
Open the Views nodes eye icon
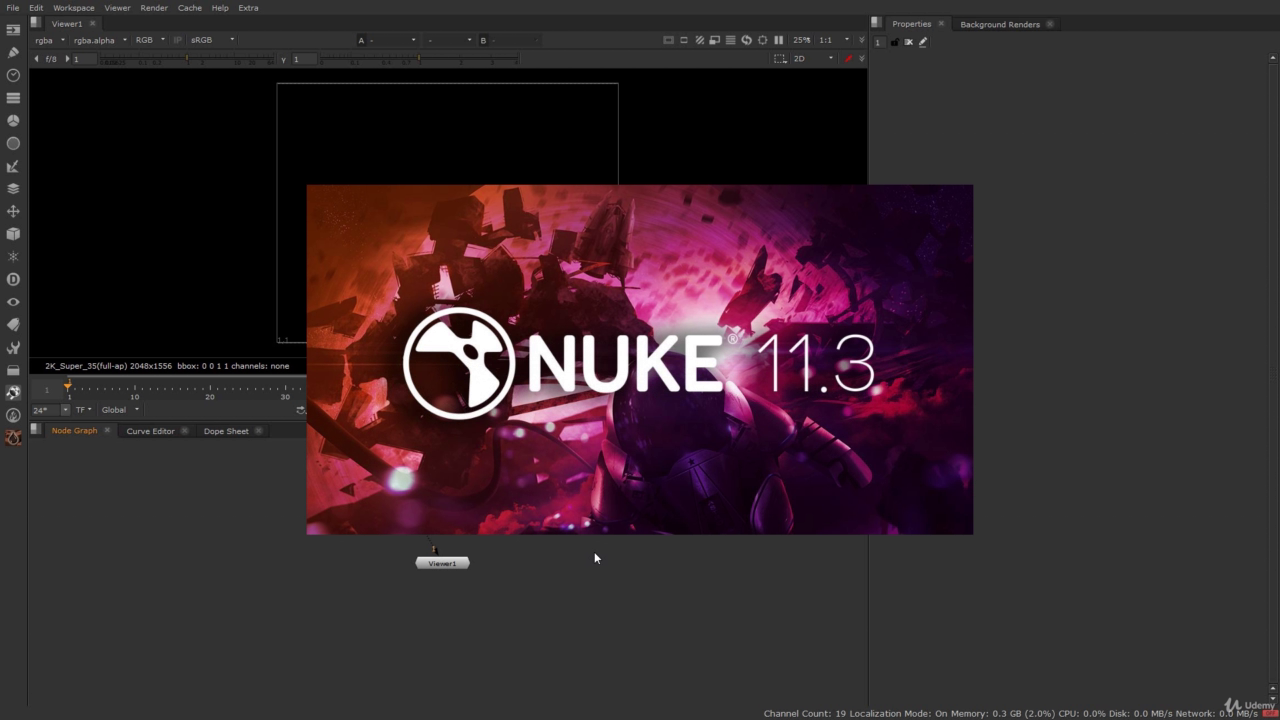click(x=13, y=302)
